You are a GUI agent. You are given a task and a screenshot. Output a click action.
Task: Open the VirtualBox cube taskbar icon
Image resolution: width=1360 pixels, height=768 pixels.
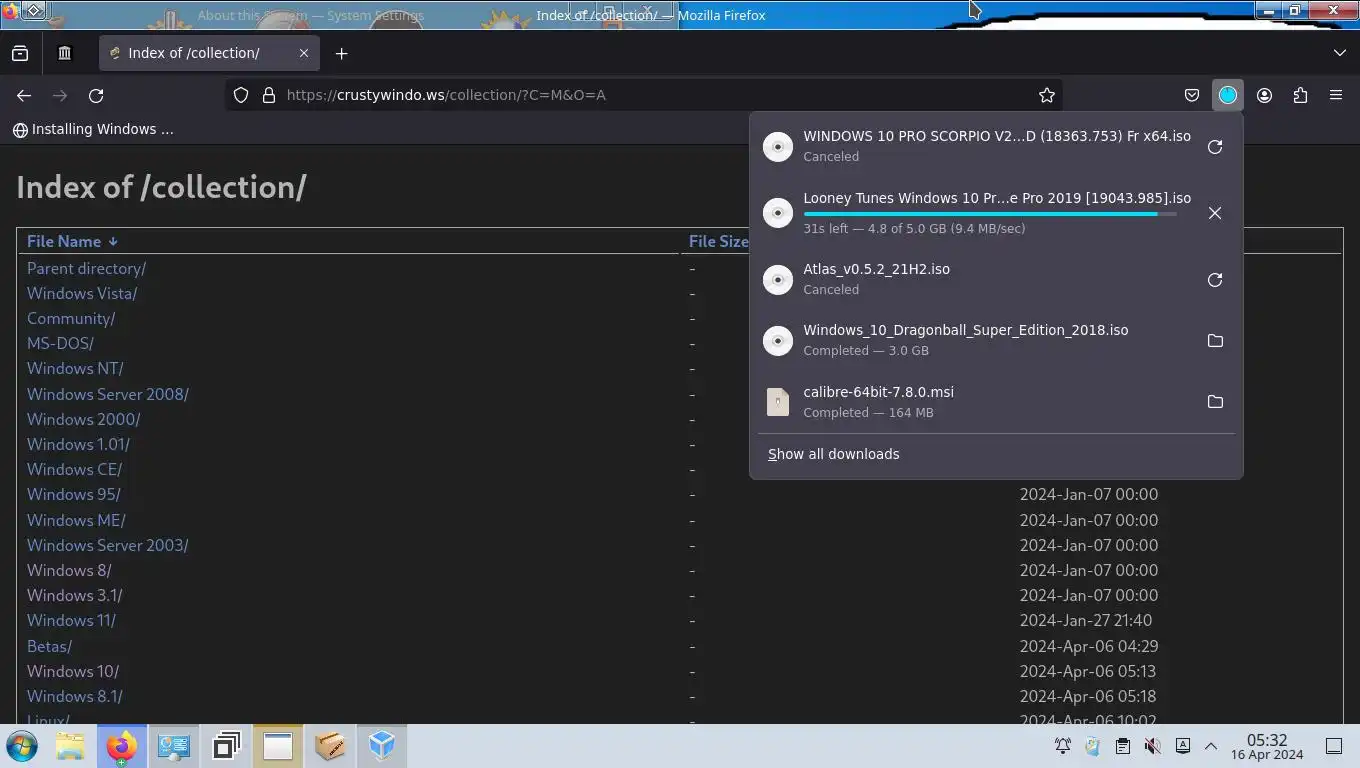pyautogui.click(x=382, y=746)
